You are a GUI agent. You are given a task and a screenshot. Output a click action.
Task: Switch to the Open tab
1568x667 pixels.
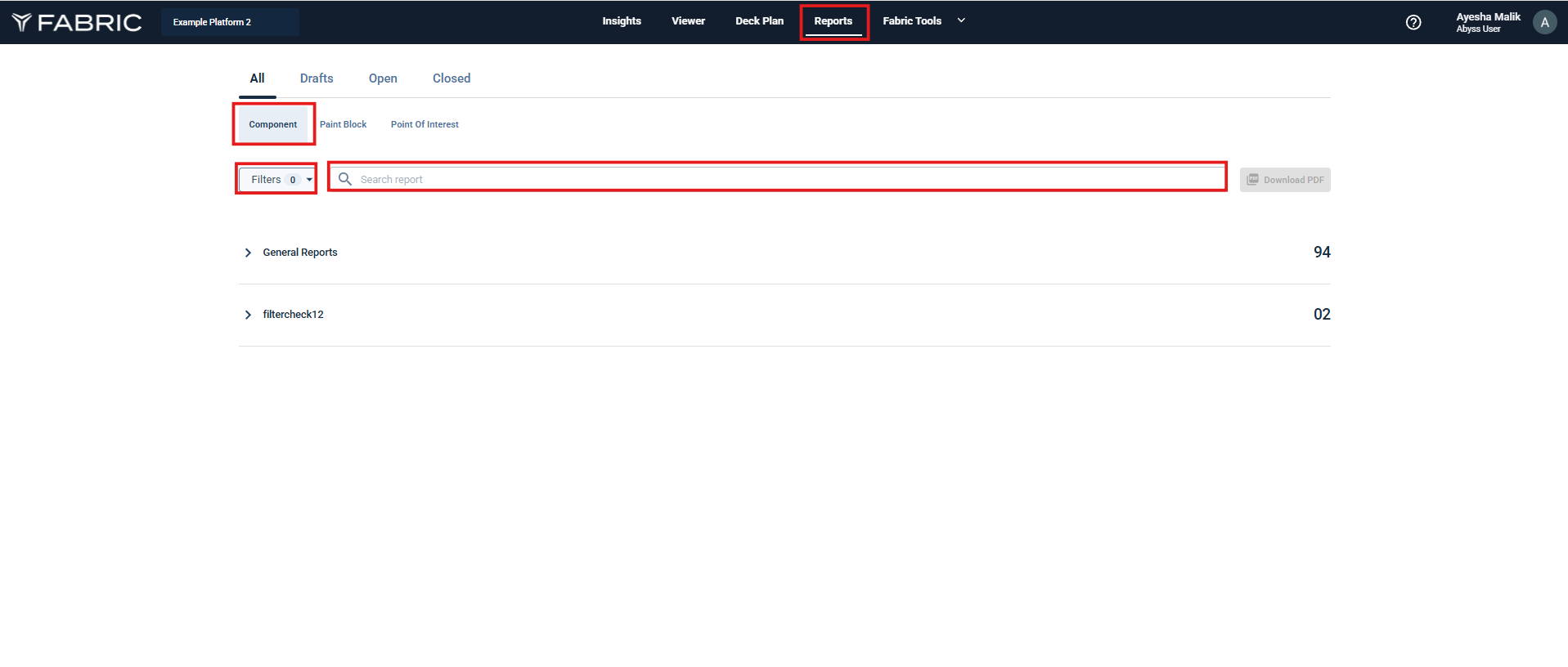tap(383, 78)
